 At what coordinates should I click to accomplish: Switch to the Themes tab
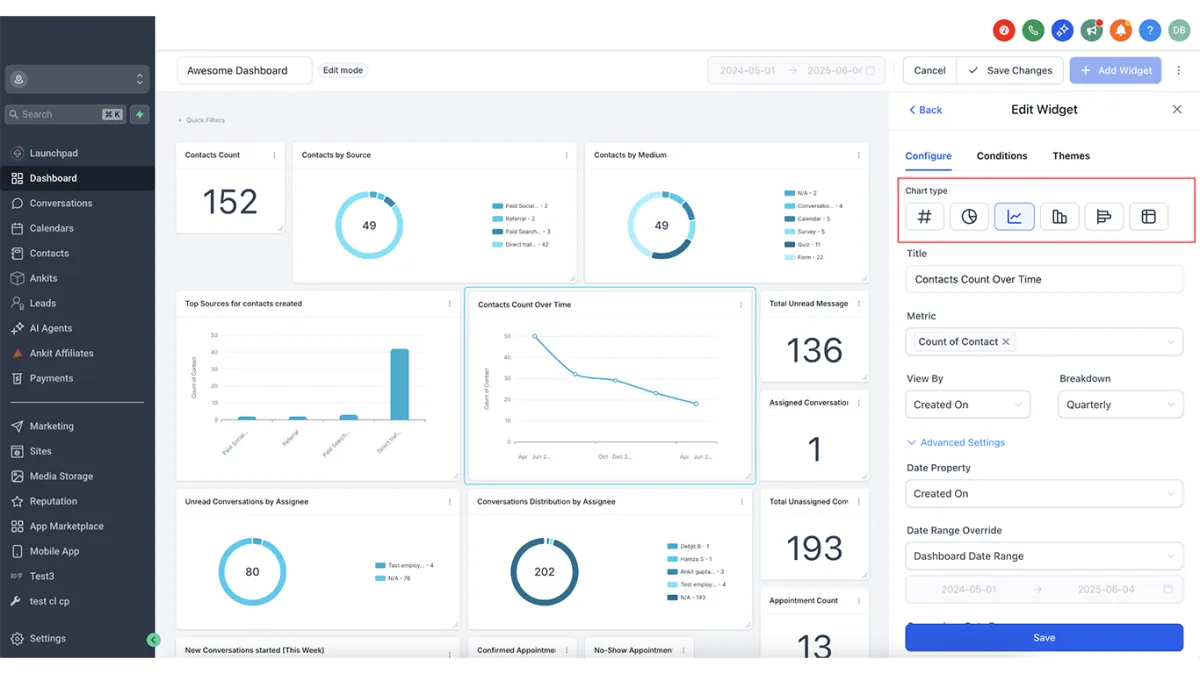click(x=1071, y=156)
